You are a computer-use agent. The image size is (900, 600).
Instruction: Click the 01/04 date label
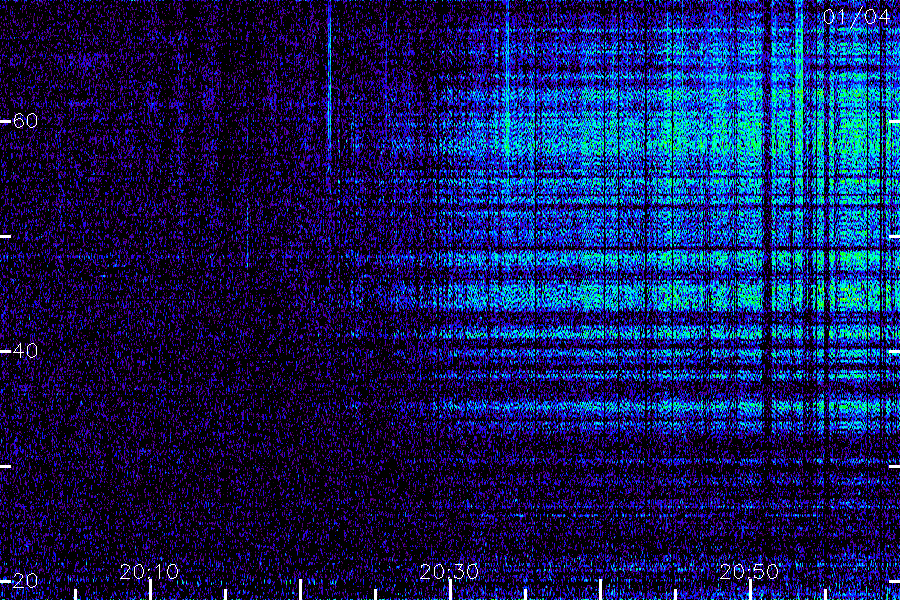tap(856, 17)
